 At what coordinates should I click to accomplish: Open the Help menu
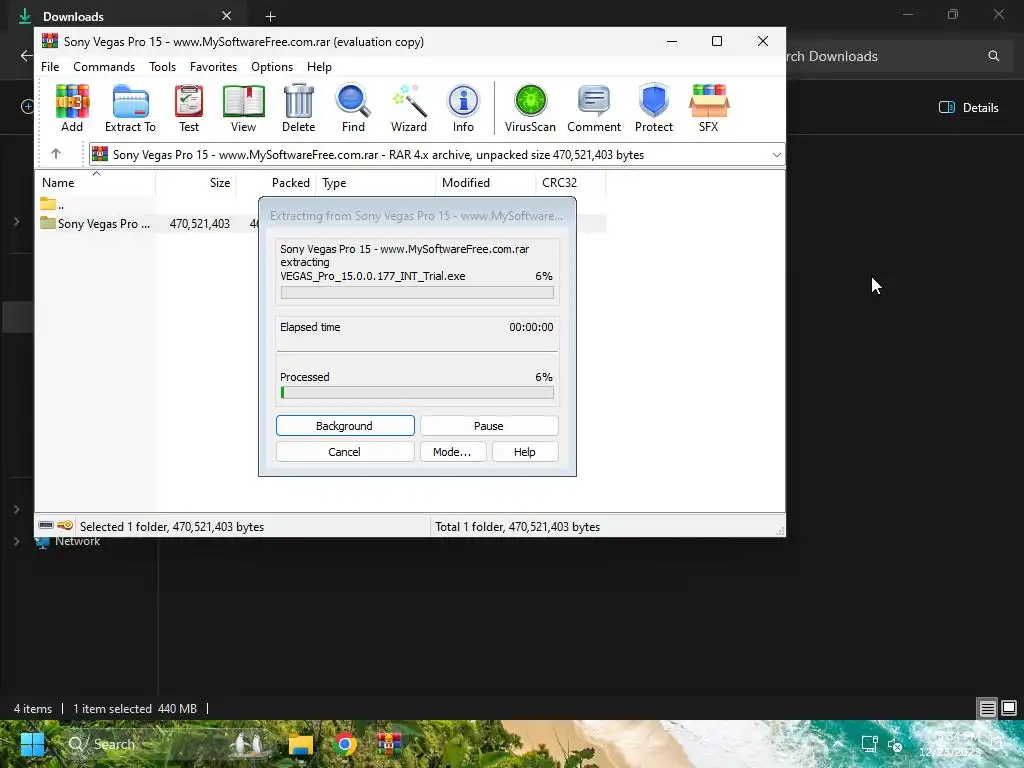(x=319, y=67)
